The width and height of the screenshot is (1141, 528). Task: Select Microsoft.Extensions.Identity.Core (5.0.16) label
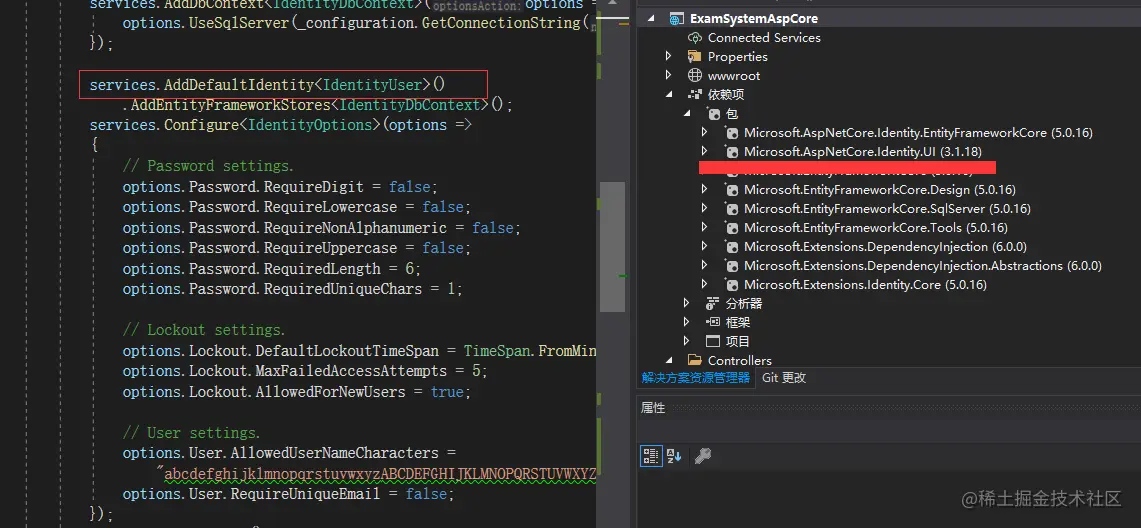click(865, 284)
